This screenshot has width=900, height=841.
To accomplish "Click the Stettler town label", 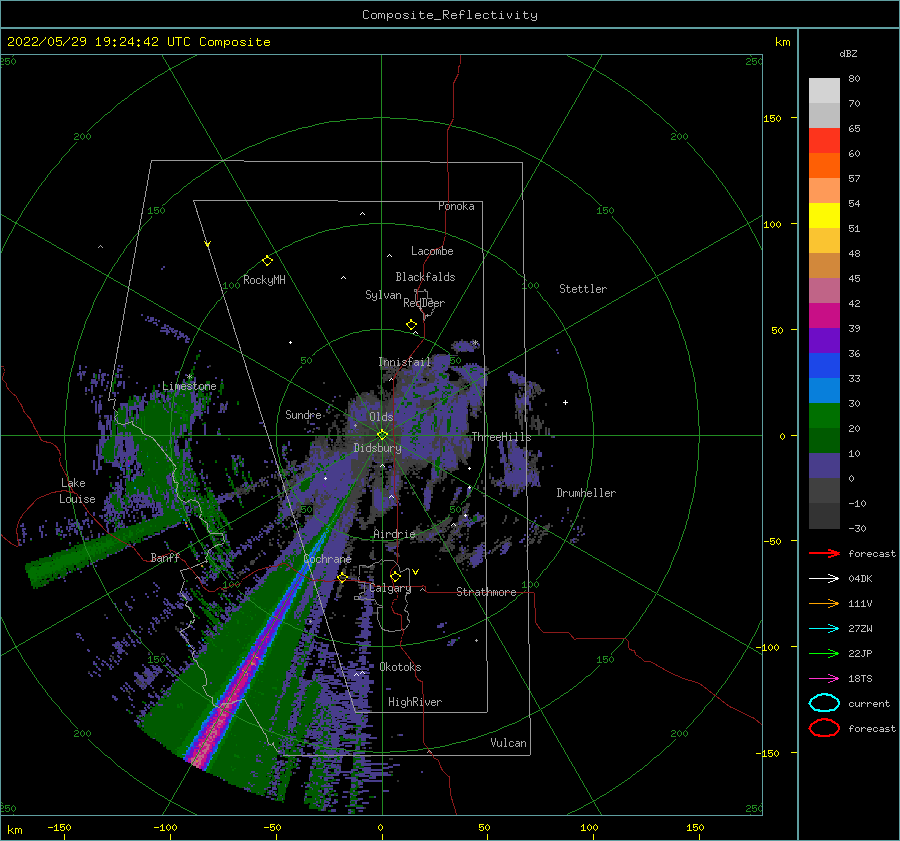I will coord(583,289).
